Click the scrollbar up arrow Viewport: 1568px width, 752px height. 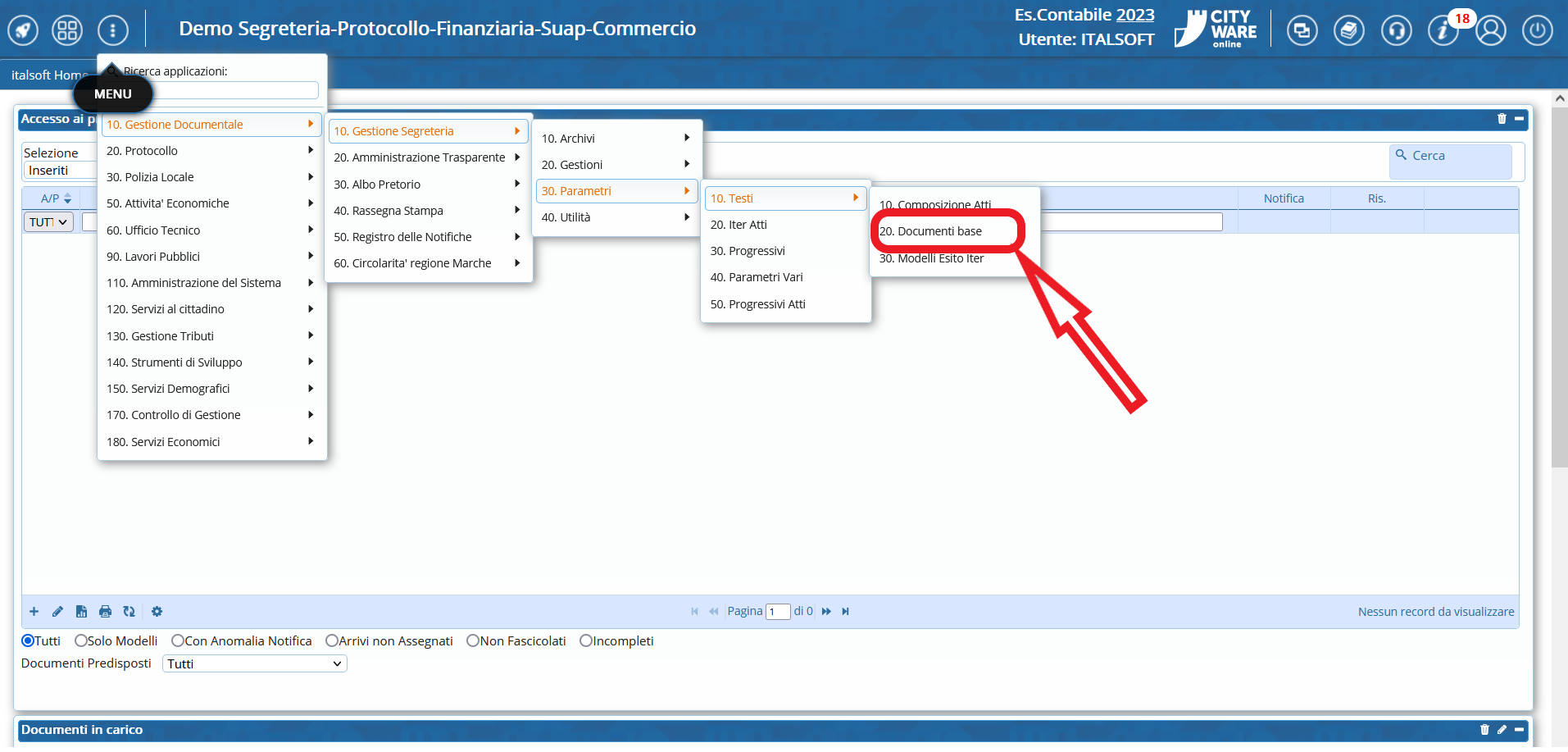pyautogui.click(x=1560, y=98)
